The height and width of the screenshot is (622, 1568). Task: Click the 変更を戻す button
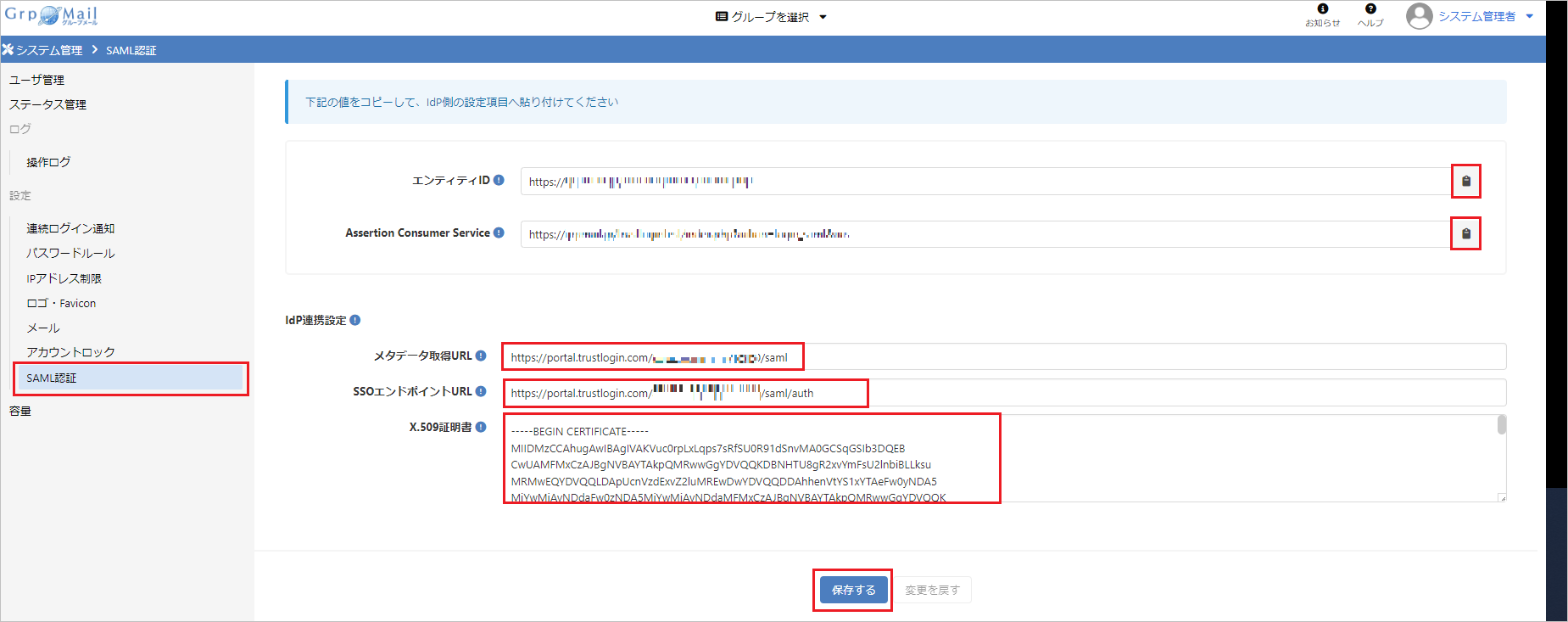[x=932, y=590]
